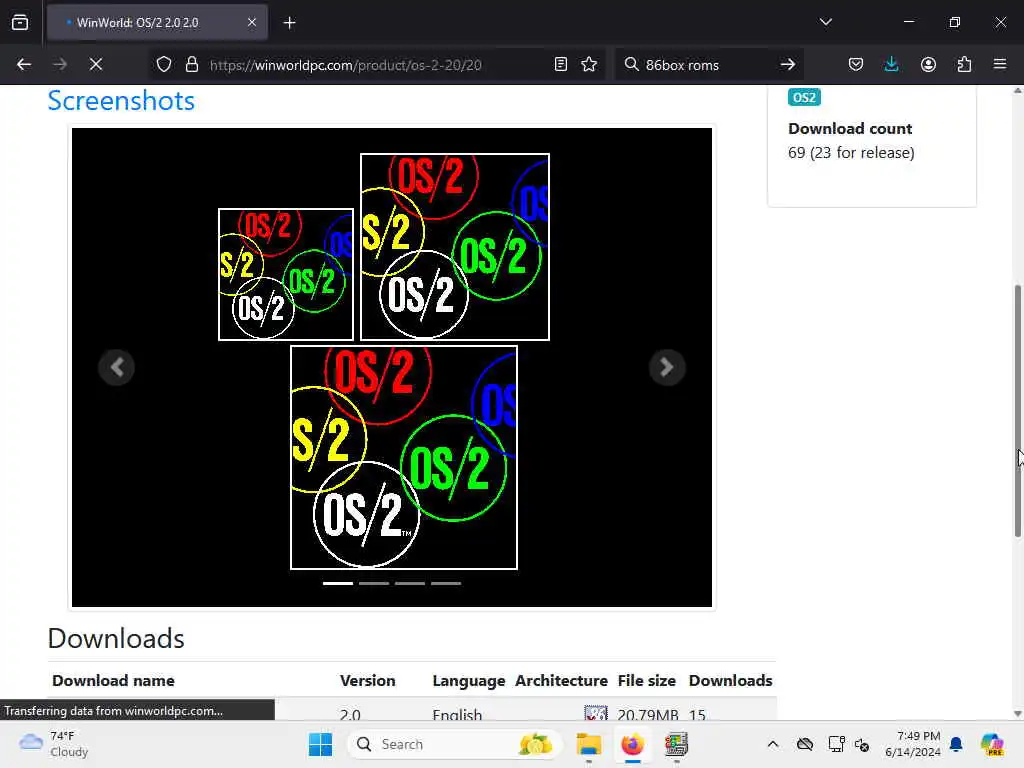Stop loading the page

95,64
